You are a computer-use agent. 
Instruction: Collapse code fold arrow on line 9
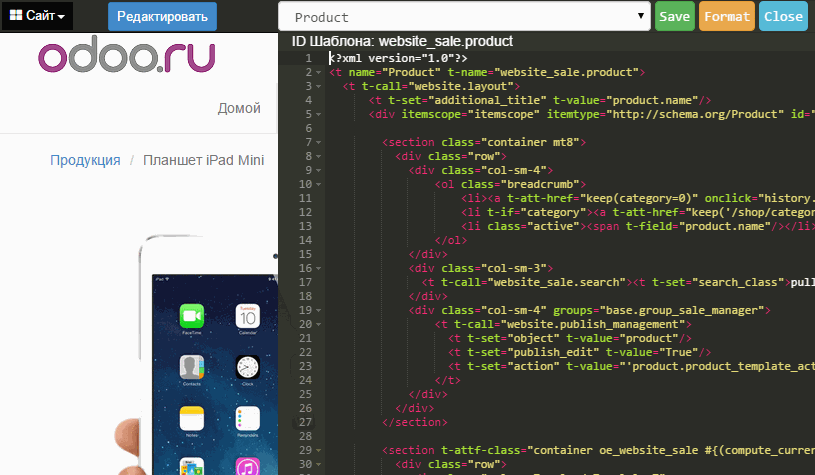pos(318,171)
